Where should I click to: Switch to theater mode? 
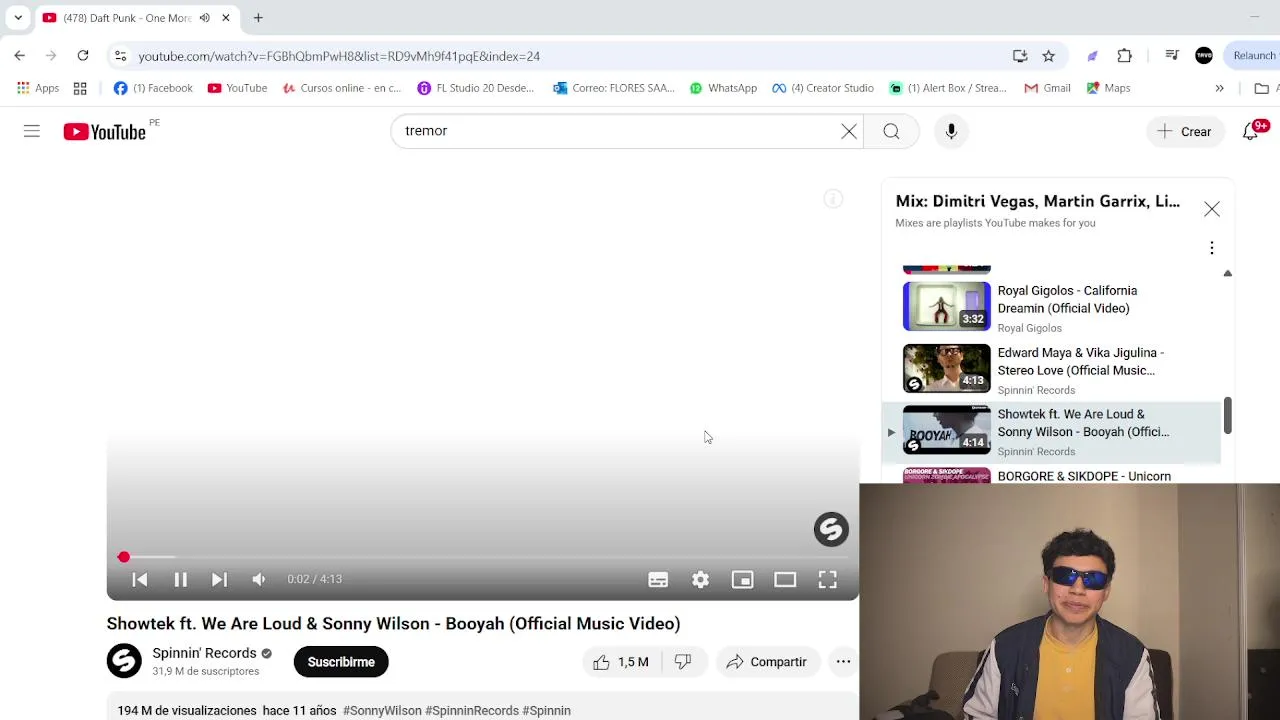tap(785, 580)
